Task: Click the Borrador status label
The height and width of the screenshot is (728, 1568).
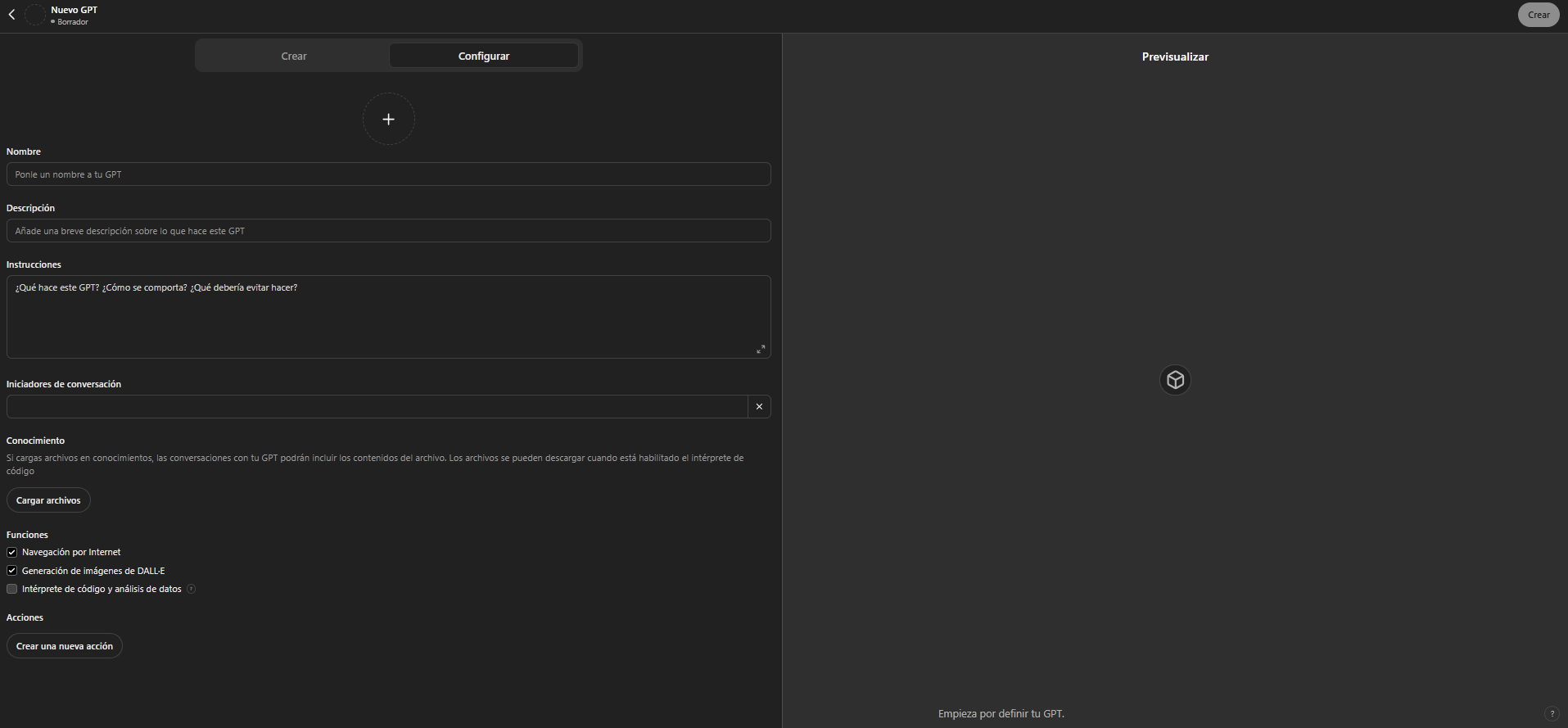Action: (x=73, y=22)
